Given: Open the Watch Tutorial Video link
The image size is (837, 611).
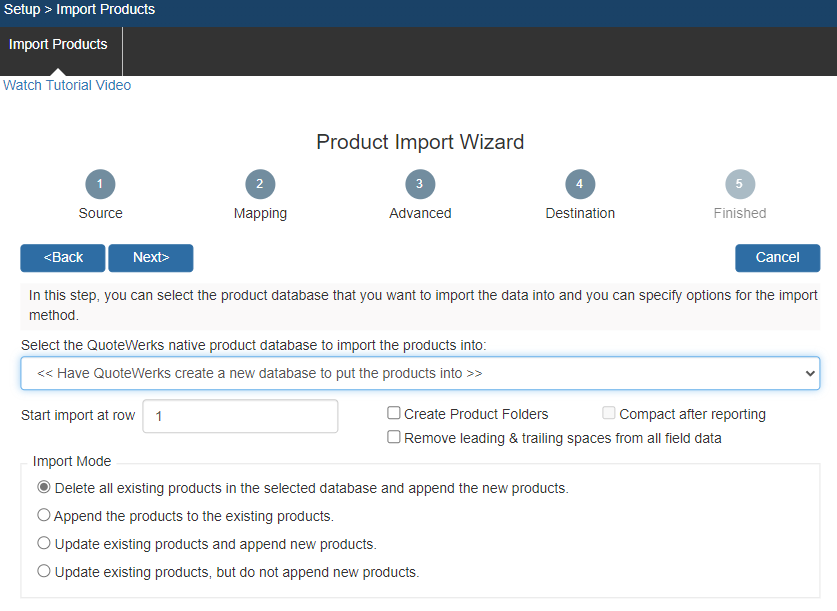Looking at the screenshot, I should (67, 86).
